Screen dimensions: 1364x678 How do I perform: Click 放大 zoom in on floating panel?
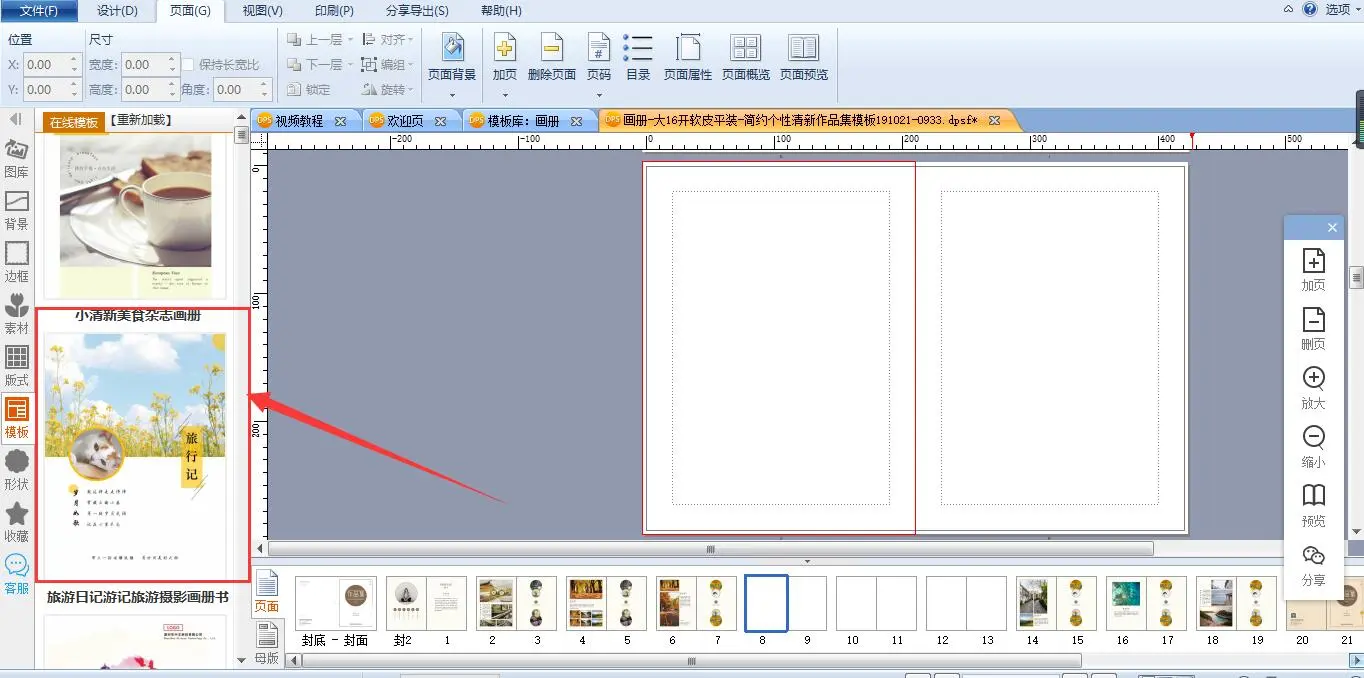tap(1313, 387)
